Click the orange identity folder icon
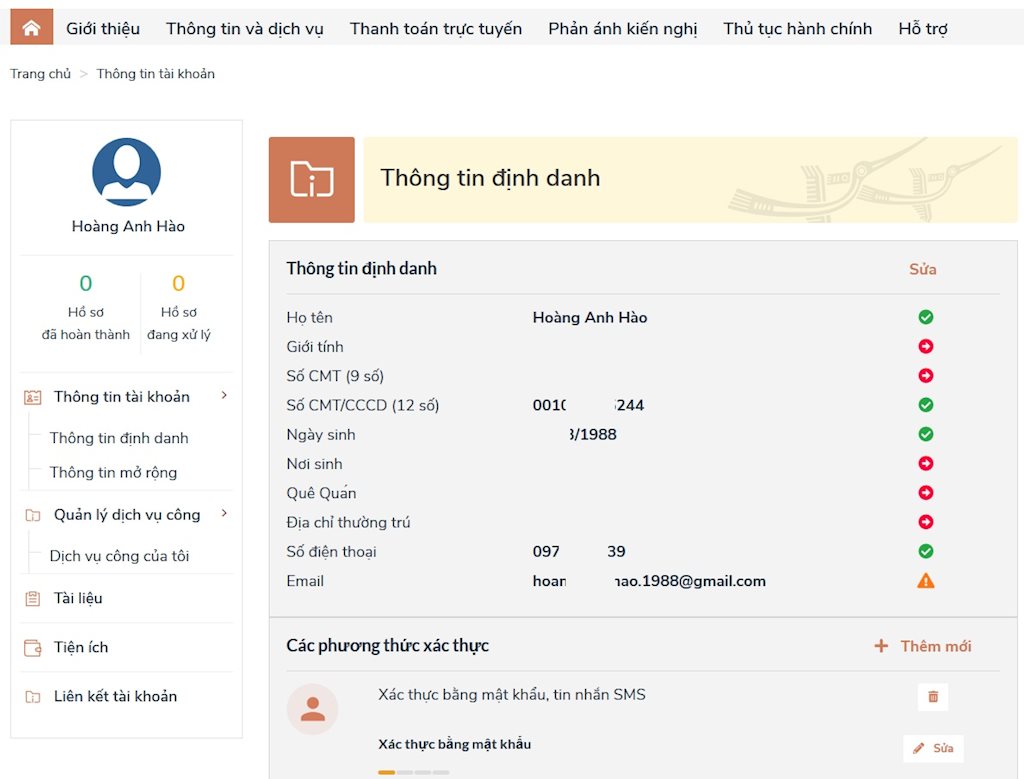 [312, 180]
